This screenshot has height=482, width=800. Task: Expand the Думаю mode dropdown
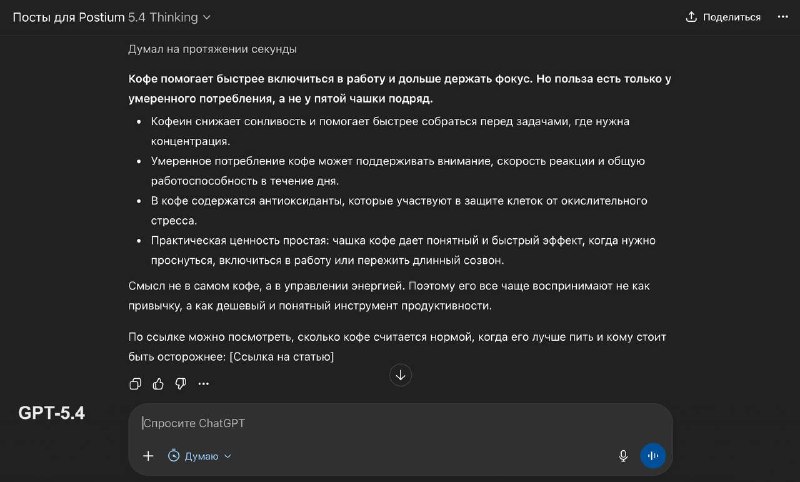pos(200,456)
